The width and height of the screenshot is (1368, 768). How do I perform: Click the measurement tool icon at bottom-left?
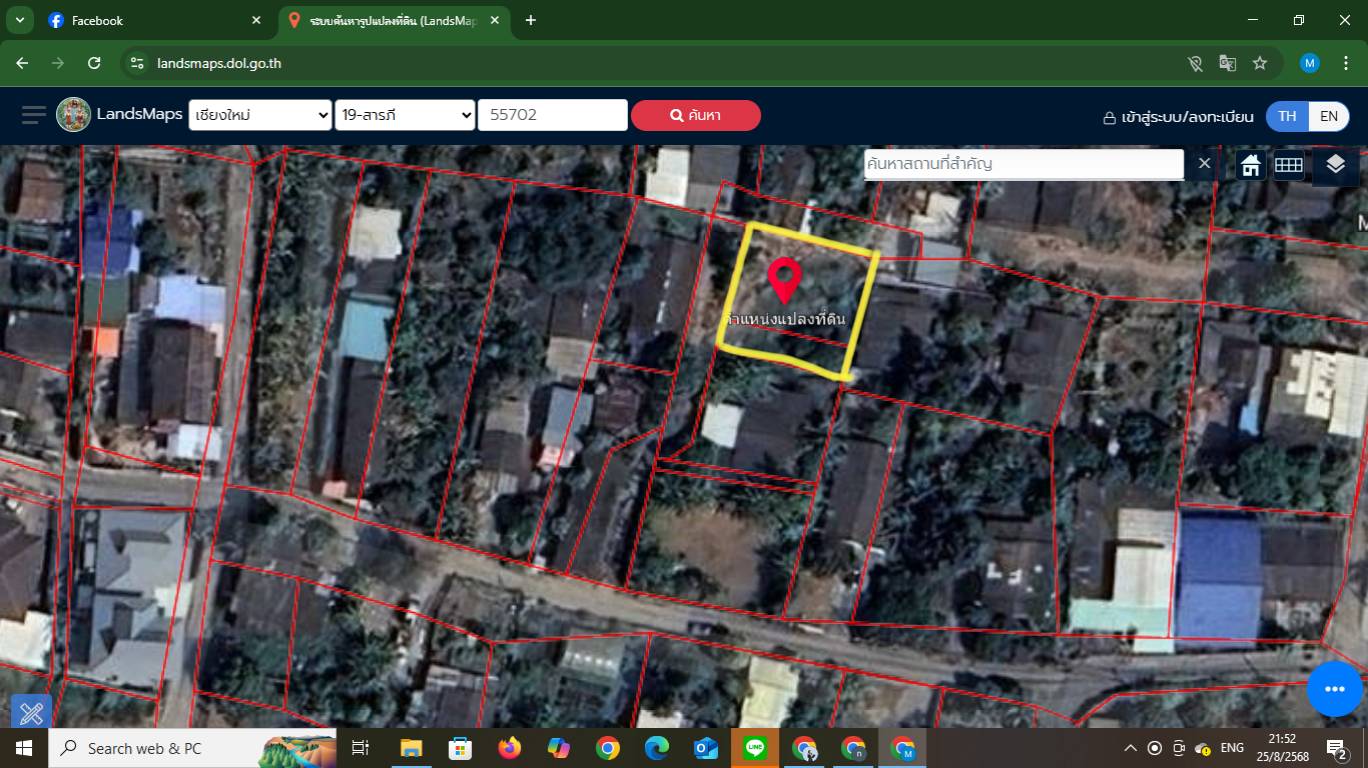pos(31,713)
